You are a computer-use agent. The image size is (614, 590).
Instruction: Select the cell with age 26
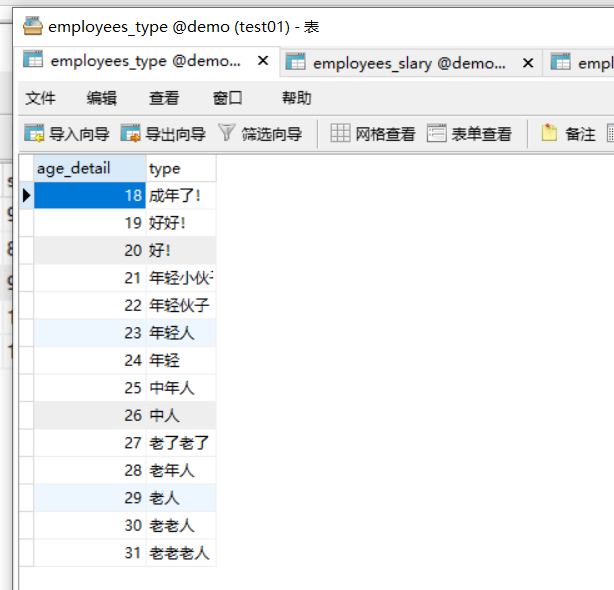pyautogui.click(x=90, y=415)
